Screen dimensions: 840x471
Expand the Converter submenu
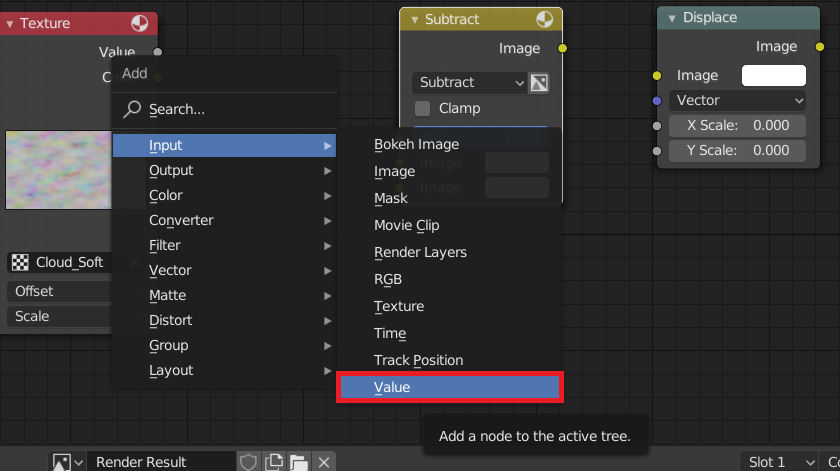[x=224, y=220]
